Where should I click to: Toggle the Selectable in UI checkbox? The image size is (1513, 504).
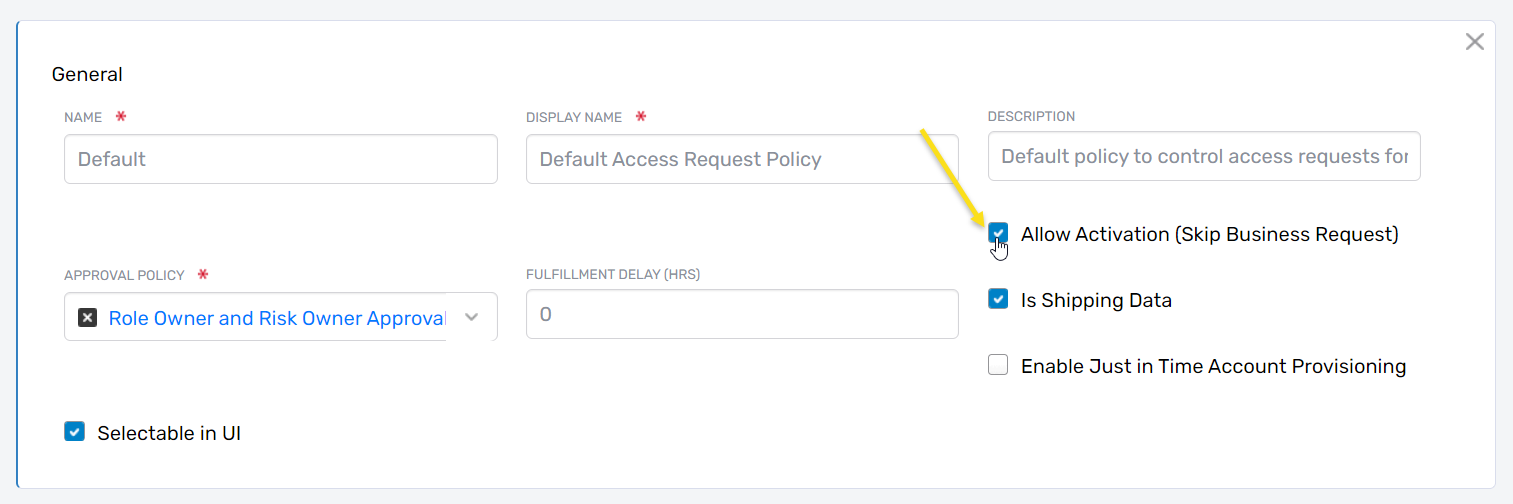[x=74, y=432]
